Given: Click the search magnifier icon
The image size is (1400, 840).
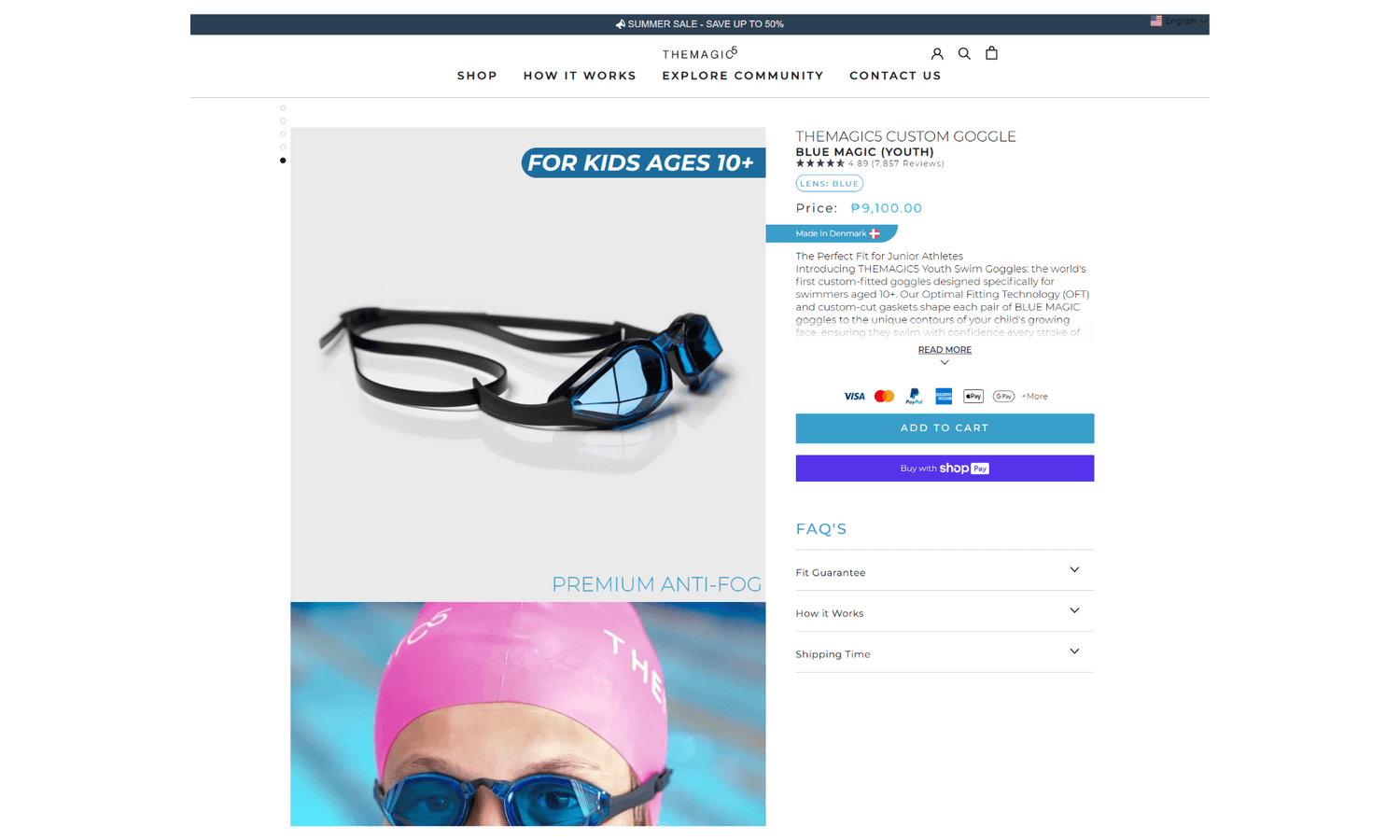Looking at the screenshot, I should (964, 54).
